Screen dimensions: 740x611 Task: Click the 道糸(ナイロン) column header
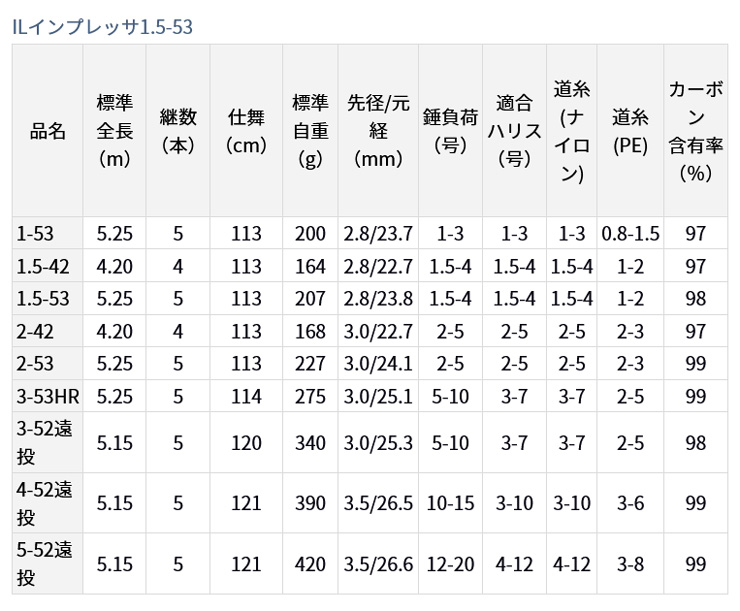point(571,131)
